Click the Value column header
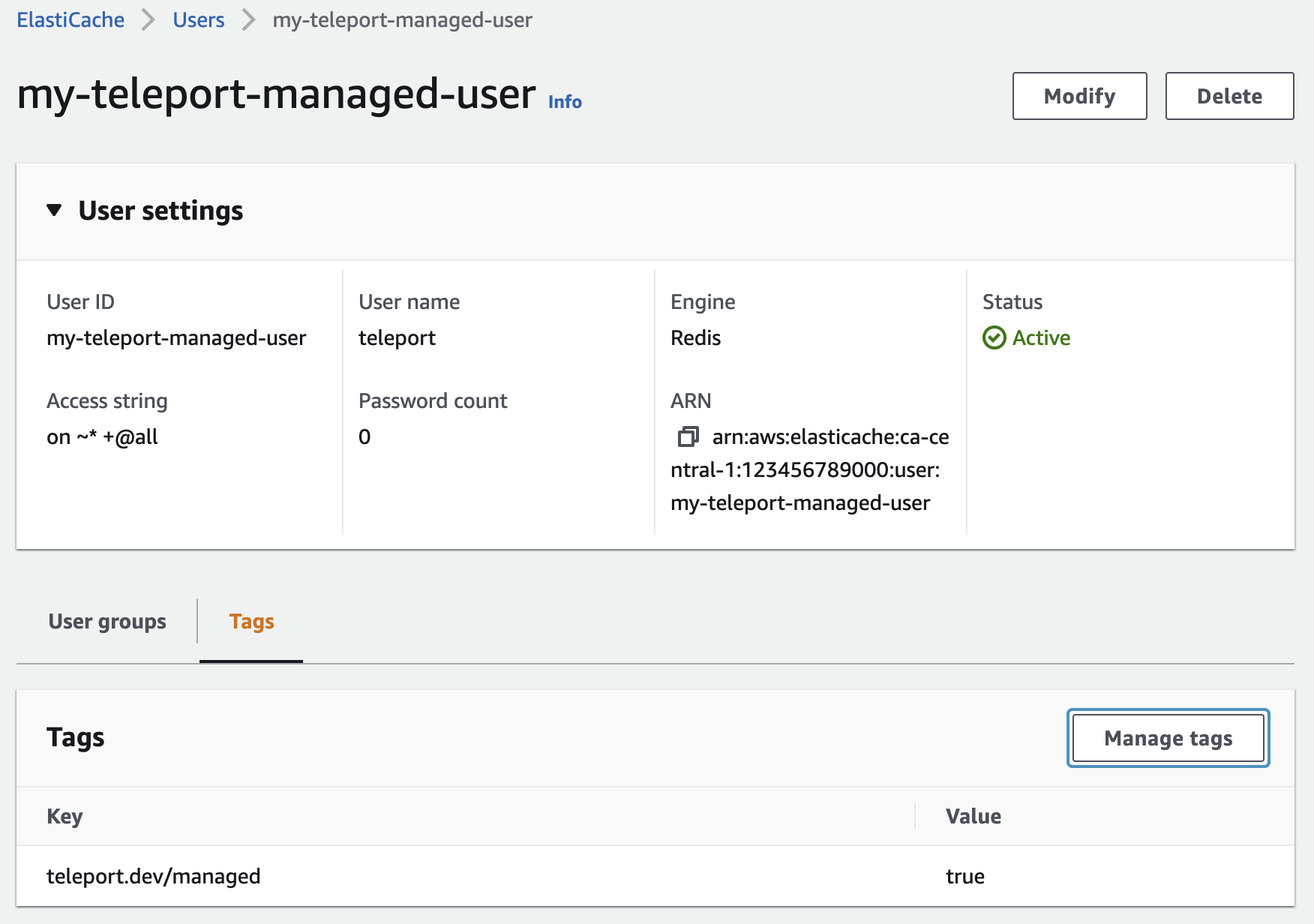This screenshot has height=924, width=1314. coord(973,816)
